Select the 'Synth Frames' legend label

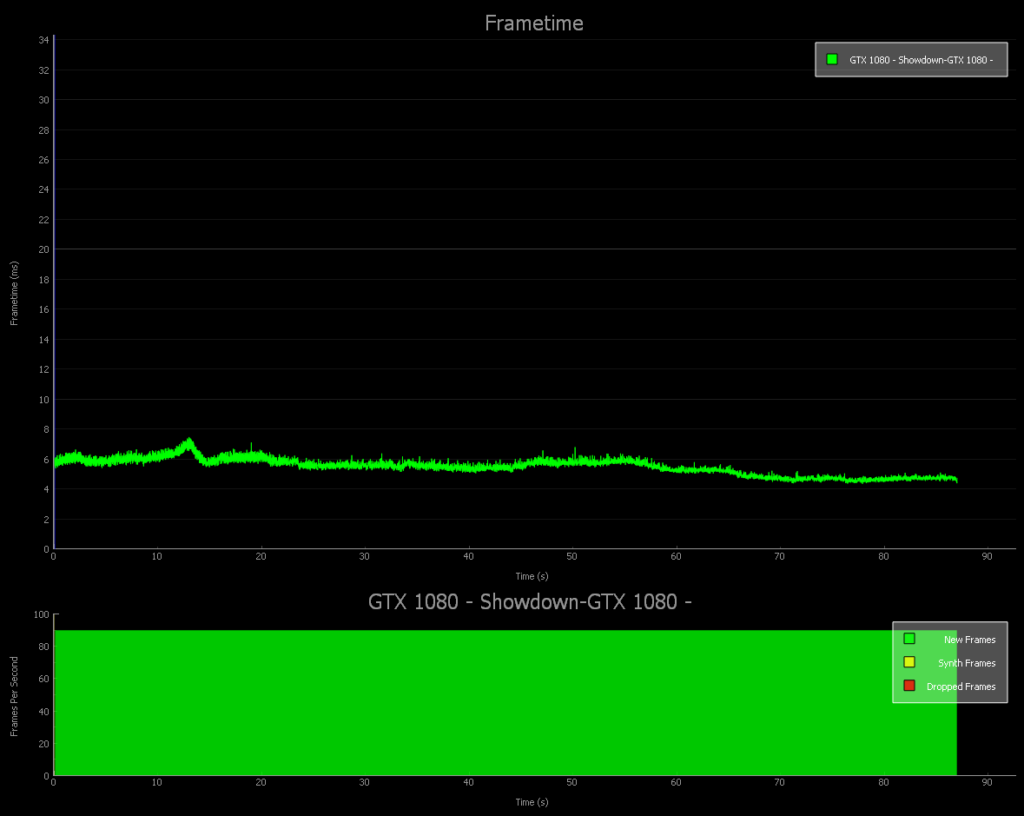pyautogui.click(x=966, y=663)
